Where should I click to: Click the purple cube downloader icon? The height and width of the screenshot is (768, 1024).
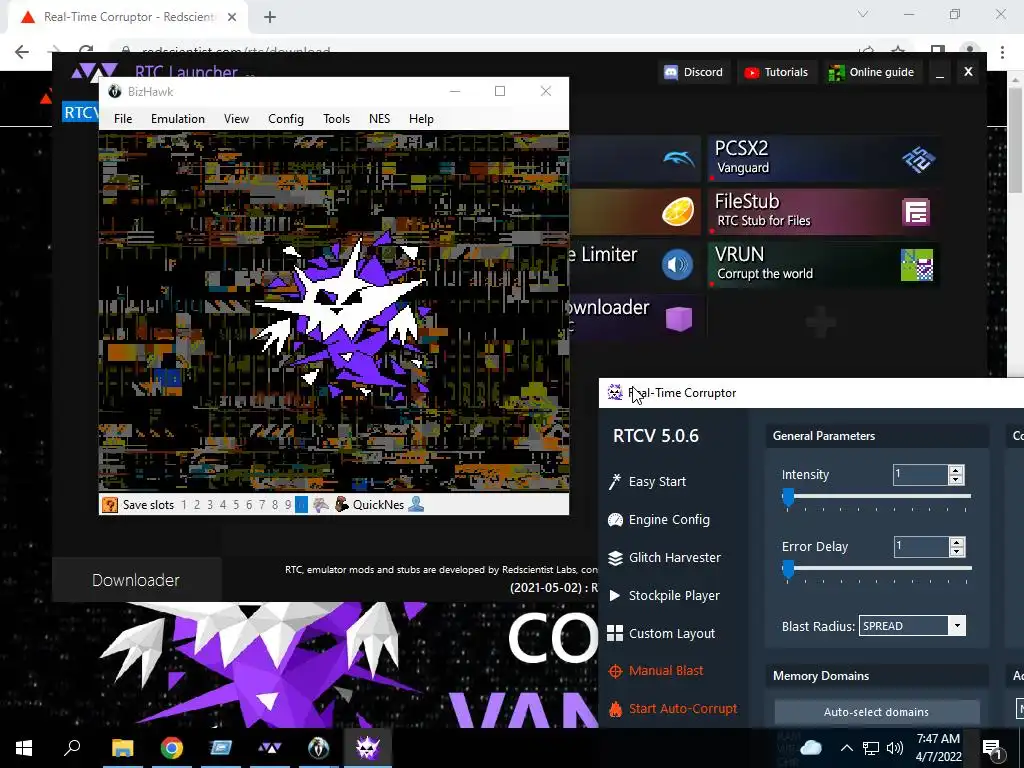click(679, 319)
